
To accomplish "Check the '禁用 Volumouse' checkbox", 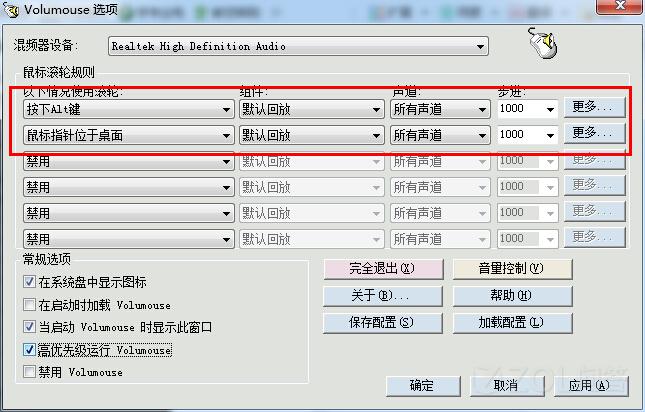I will pos(29,372).
